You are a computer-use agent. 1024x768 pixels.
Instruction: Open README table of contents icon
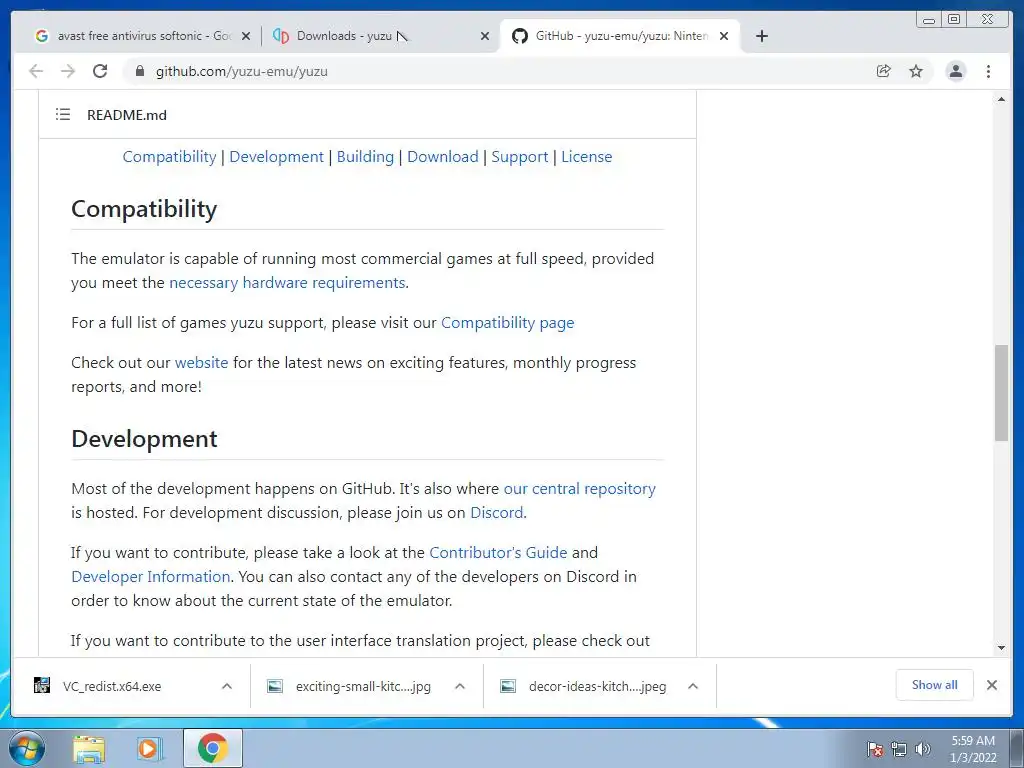click(x=63, y=115)
